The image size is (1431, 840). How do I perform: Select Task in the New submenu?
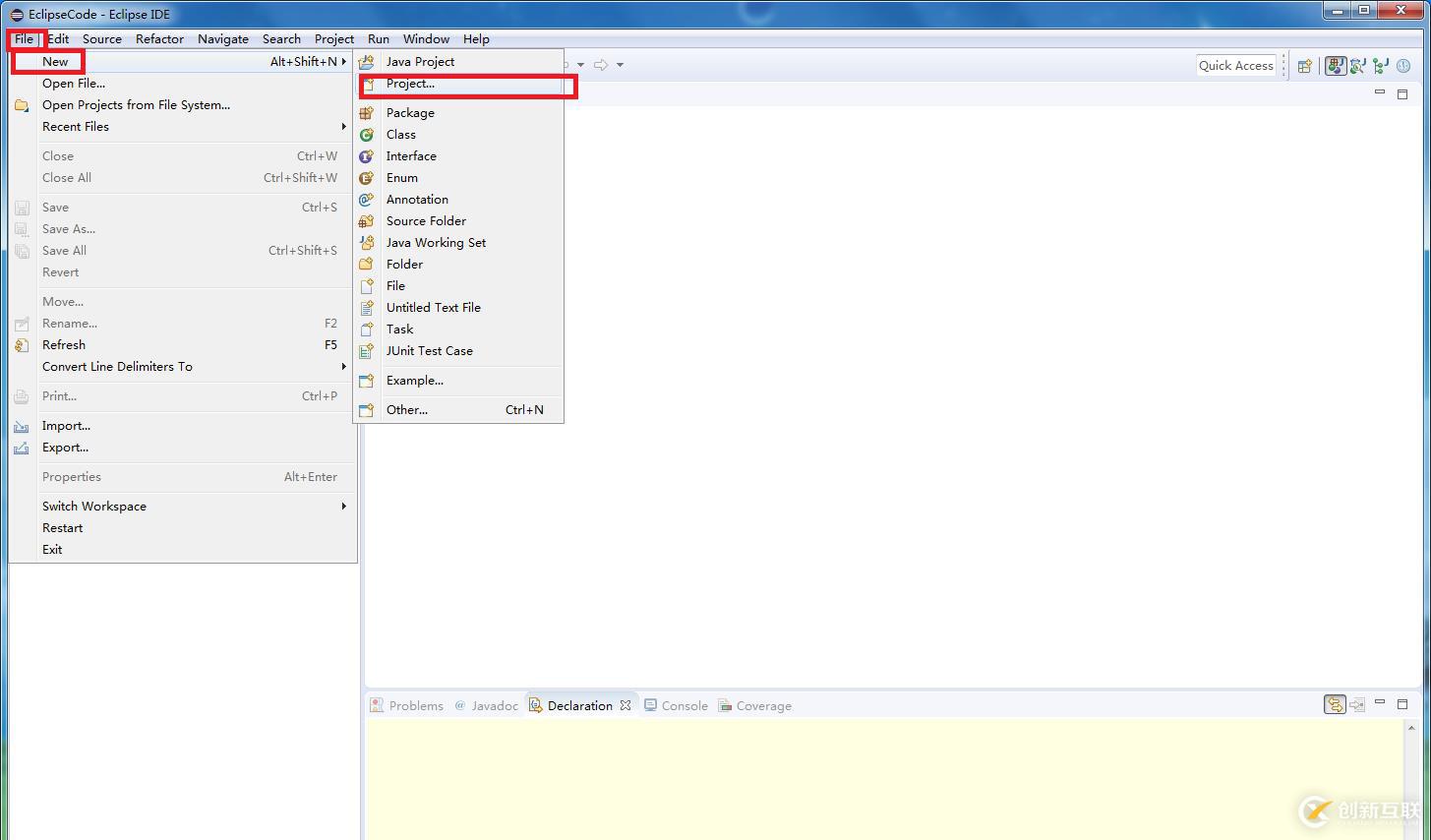[x=458, y=330]
